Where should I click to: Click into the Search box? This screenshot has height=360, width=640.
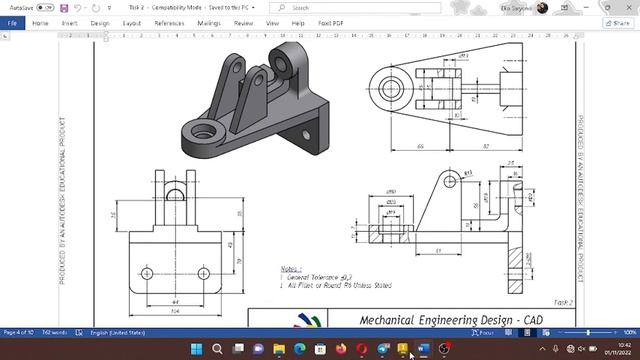click(355, 8)
